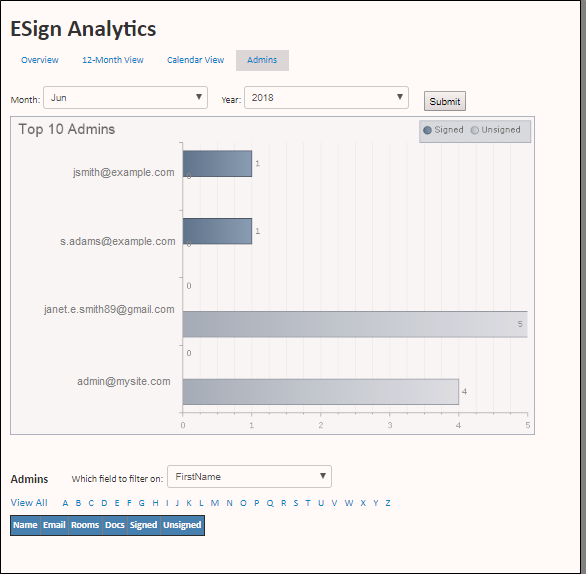Click the Submit button
586x574 pixels.
[x=445, y=101]
